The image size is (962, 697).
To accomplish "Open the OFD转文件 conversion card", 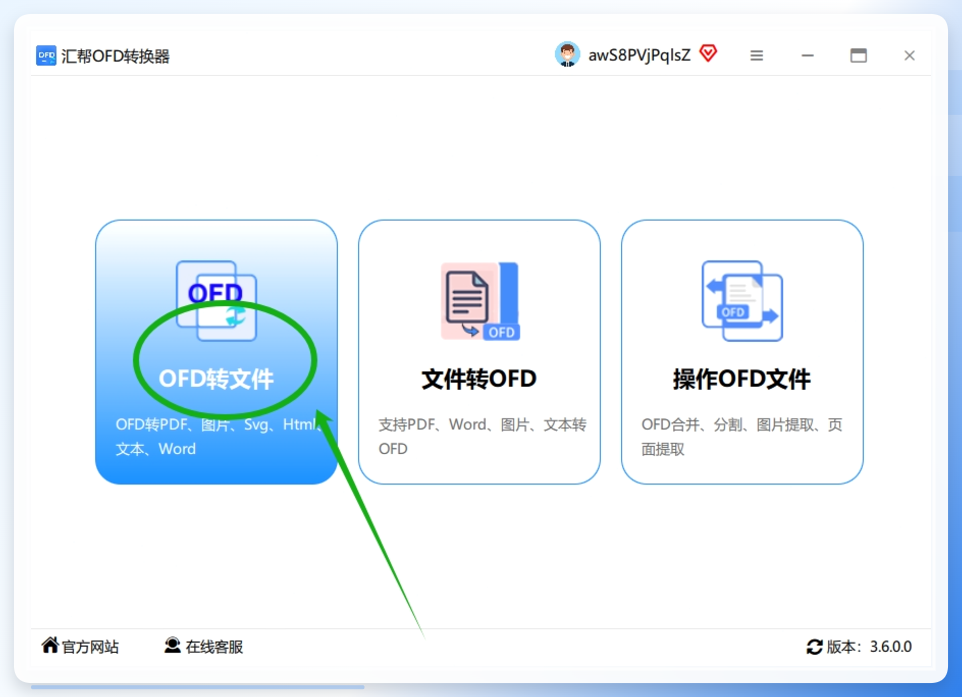I will coord(217,352).
